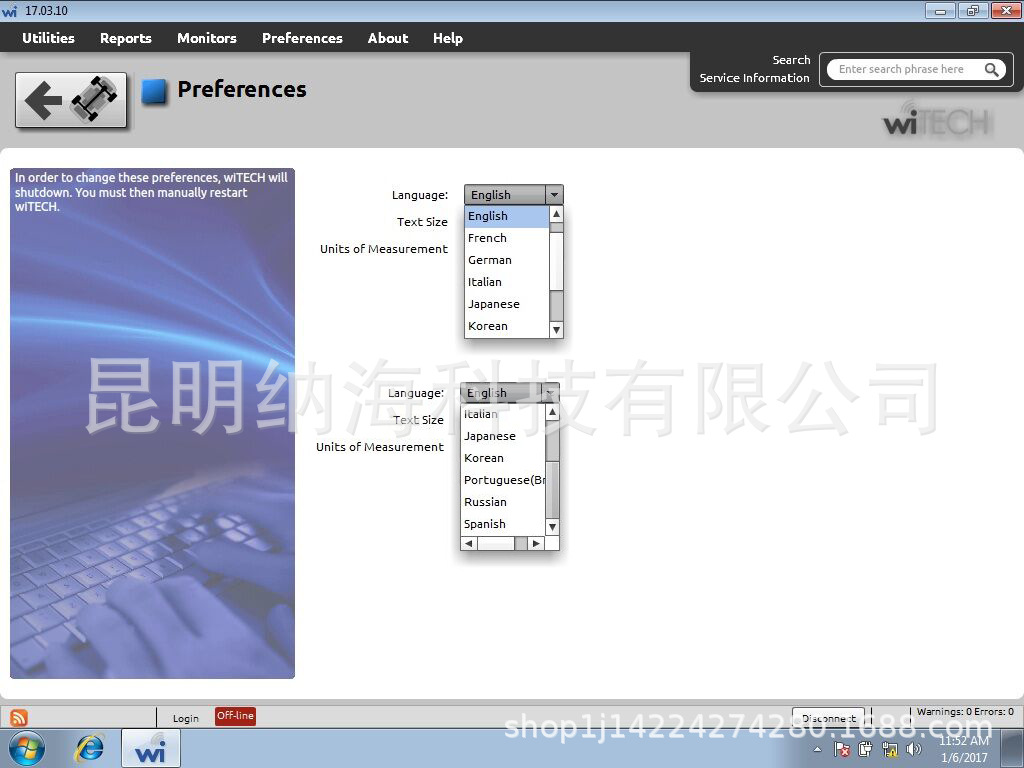Select English in the upper language list
The width and height of the screenshot is (1024, 768).
(x=507, y=216)
